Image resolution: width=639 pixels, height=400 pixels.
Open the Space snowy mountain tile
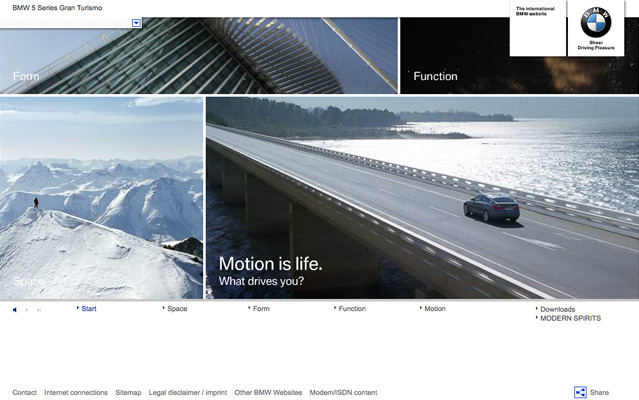101,198
